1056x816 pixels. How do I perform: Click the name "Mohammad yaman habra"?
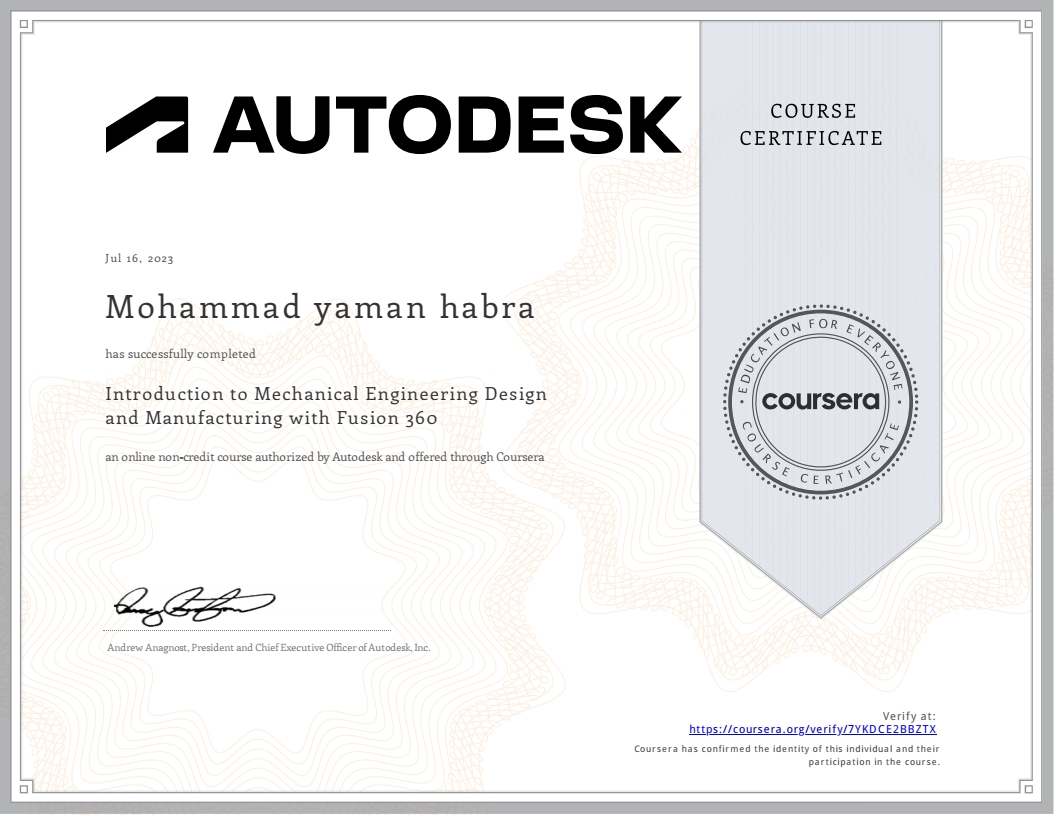(320, 308)
